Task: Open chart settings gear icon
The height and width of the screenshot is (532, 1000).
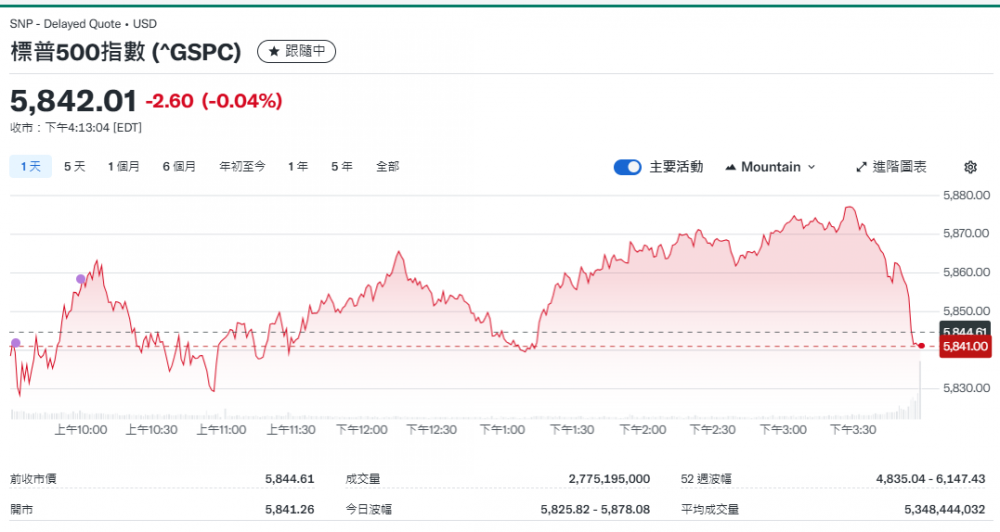Action: (x=970, y=167)
